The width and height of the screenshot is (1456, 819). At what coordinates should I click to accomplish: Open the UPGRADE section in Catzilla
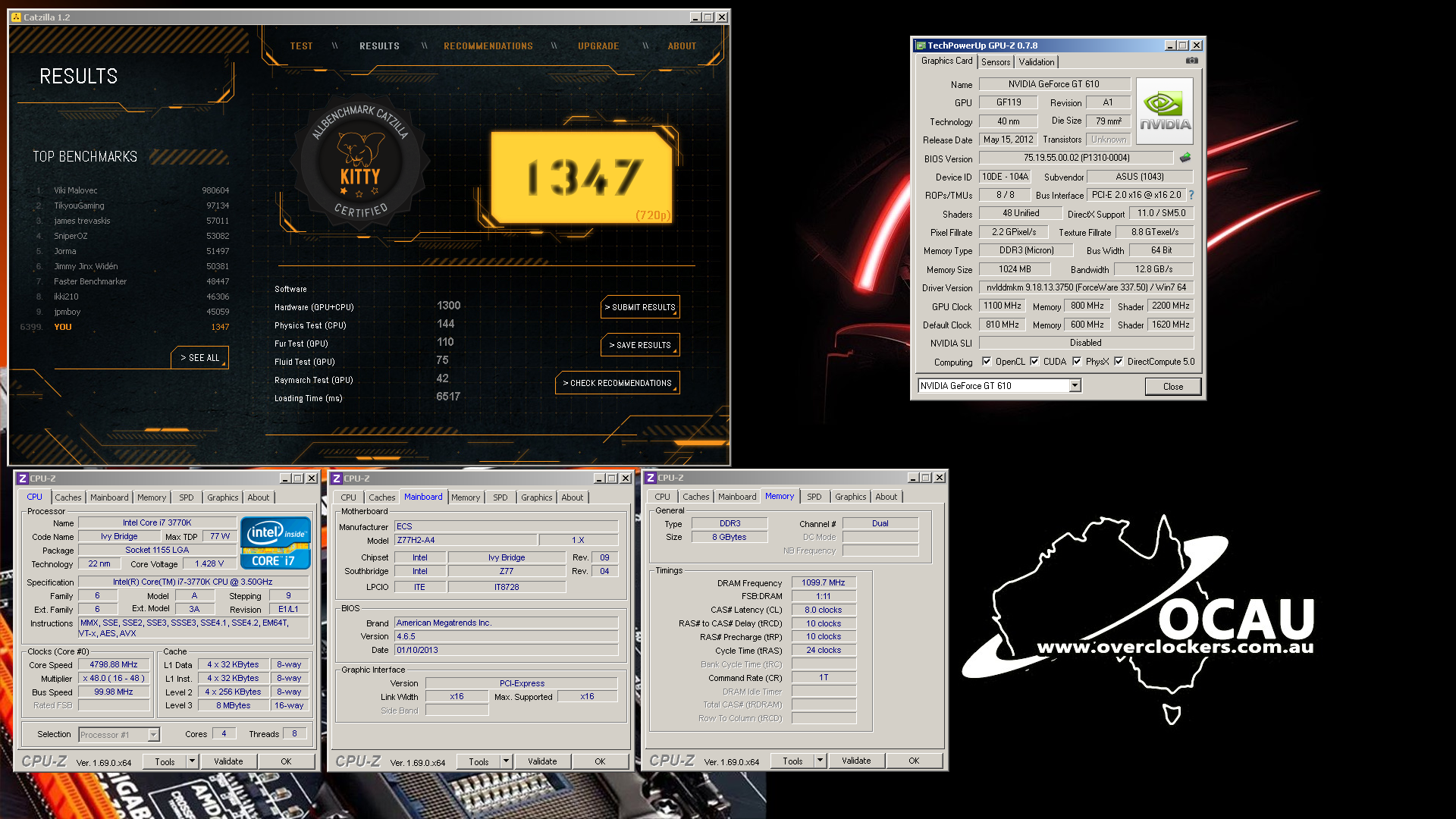point(598,46)
